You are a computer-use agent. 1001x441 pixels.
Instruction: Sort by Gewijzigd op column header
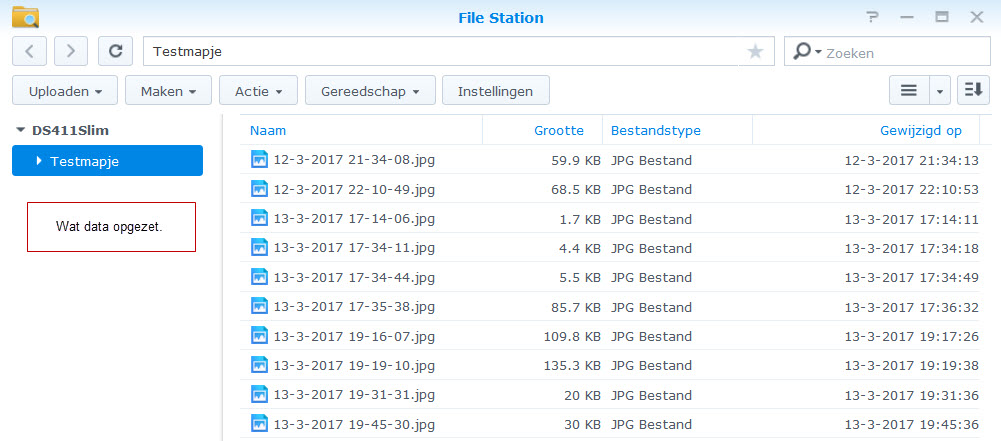click(x=920, y=130)
